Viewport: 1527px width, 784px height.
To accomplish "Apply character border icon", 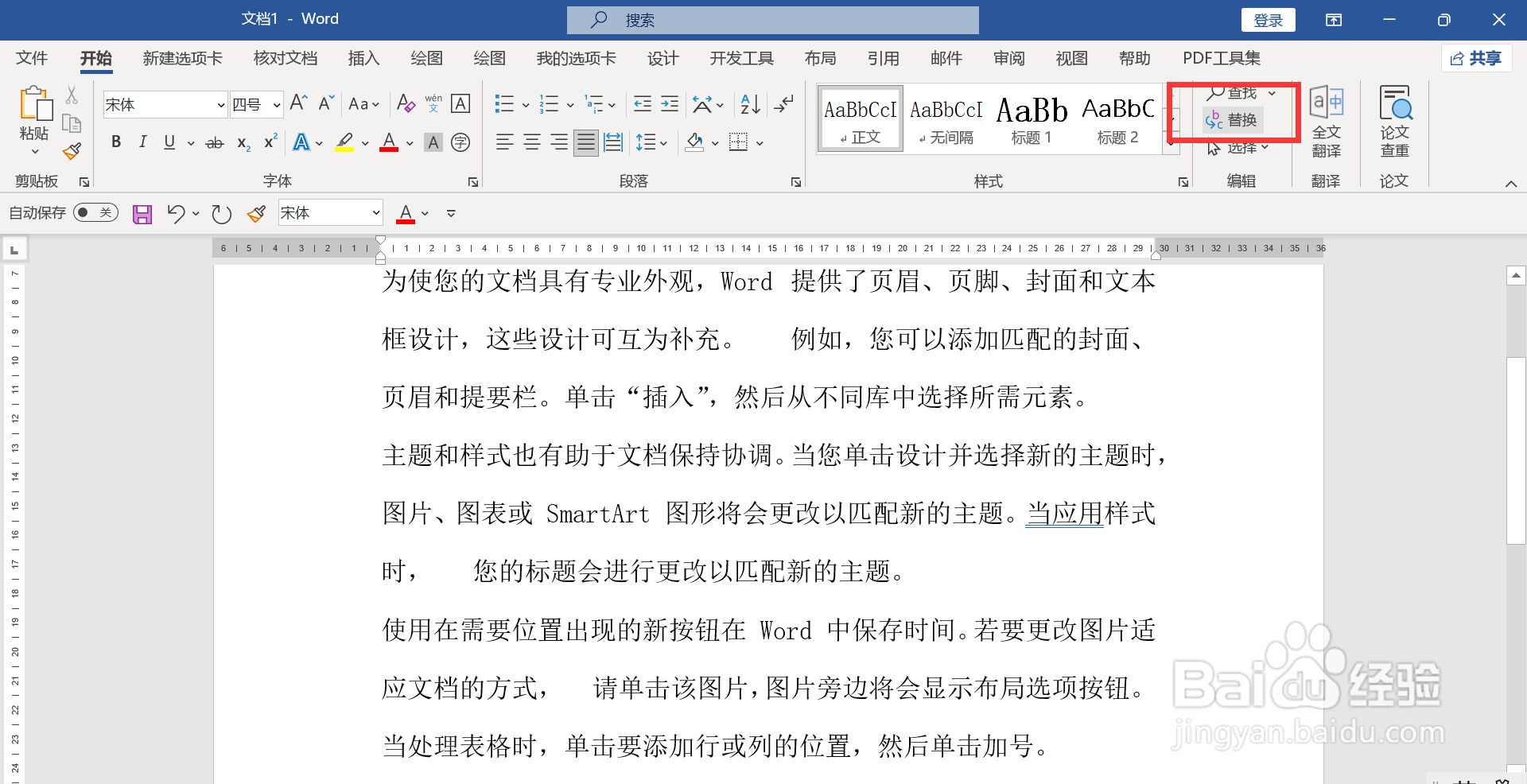I will 460,103.
